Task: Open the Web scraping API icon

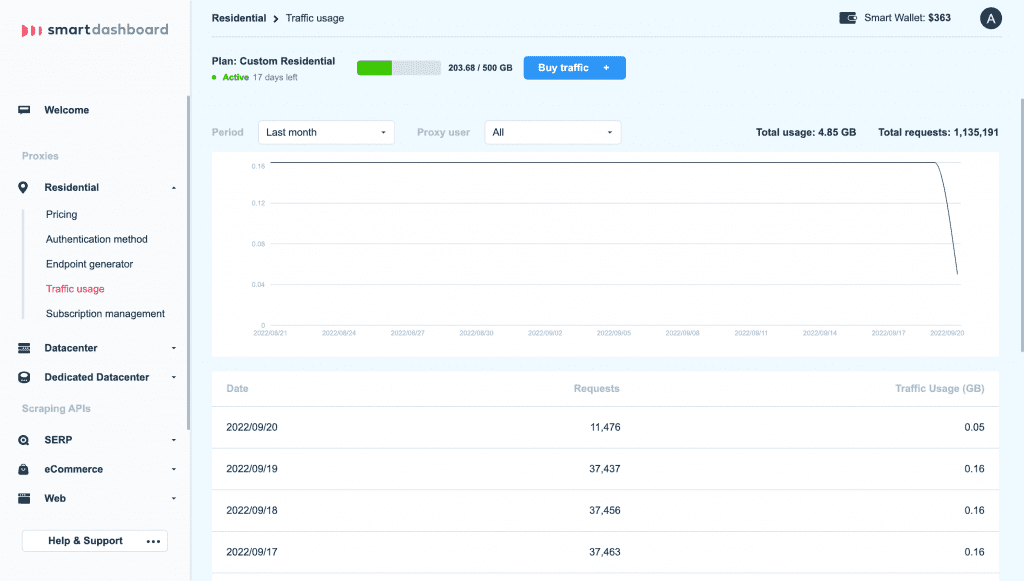Action: pyautogui.click(x=24, y=498)
